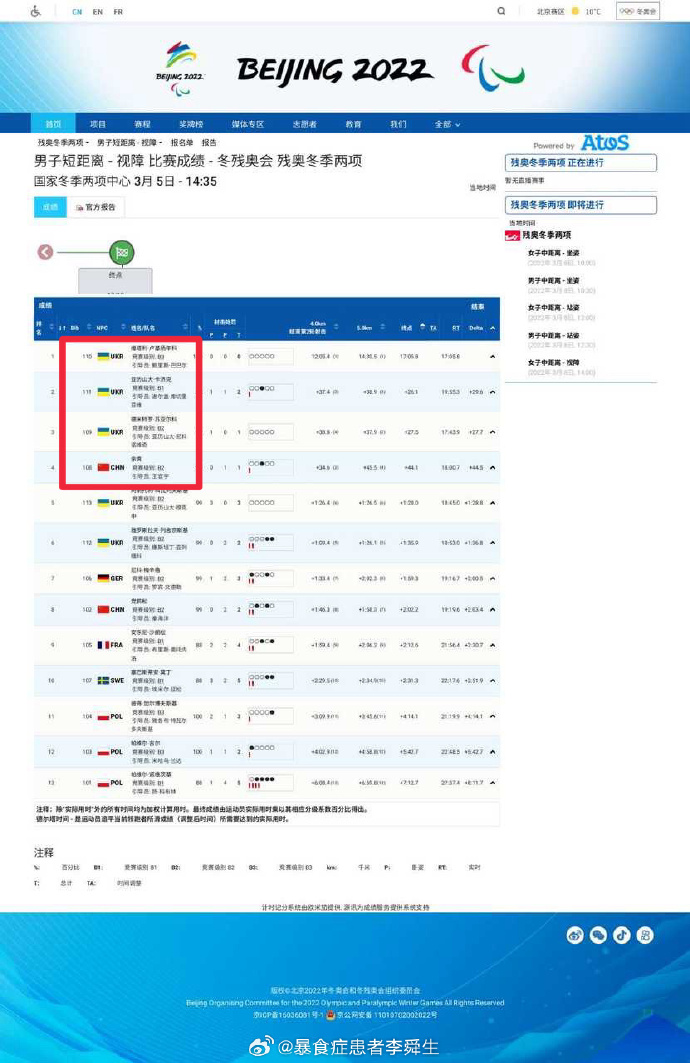The height and width of the screenshot is (1063, 690).
Task: Click the Sweden flag in bib 107 row
Action: [103, 680]
